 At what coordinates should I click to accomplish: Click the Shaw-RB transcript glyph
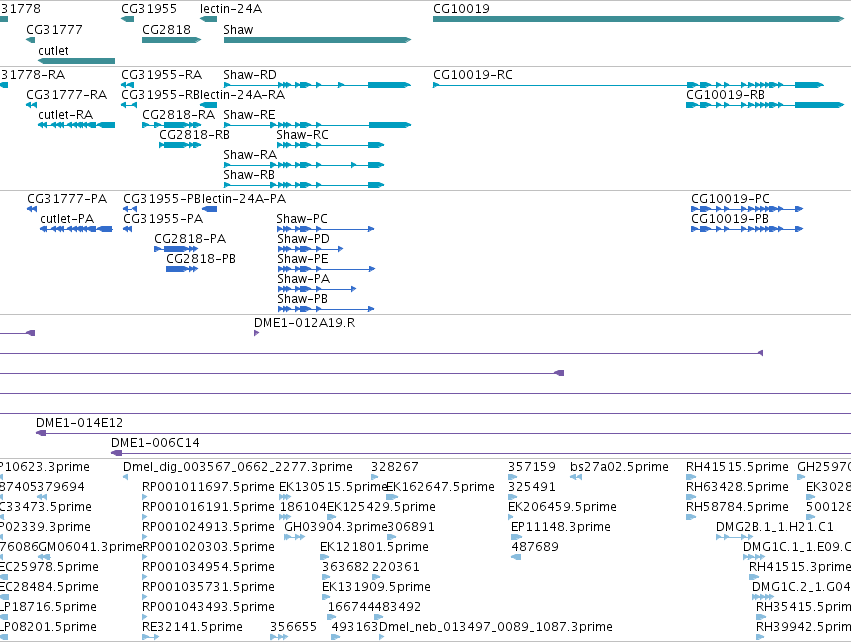[x=304, y=185]
